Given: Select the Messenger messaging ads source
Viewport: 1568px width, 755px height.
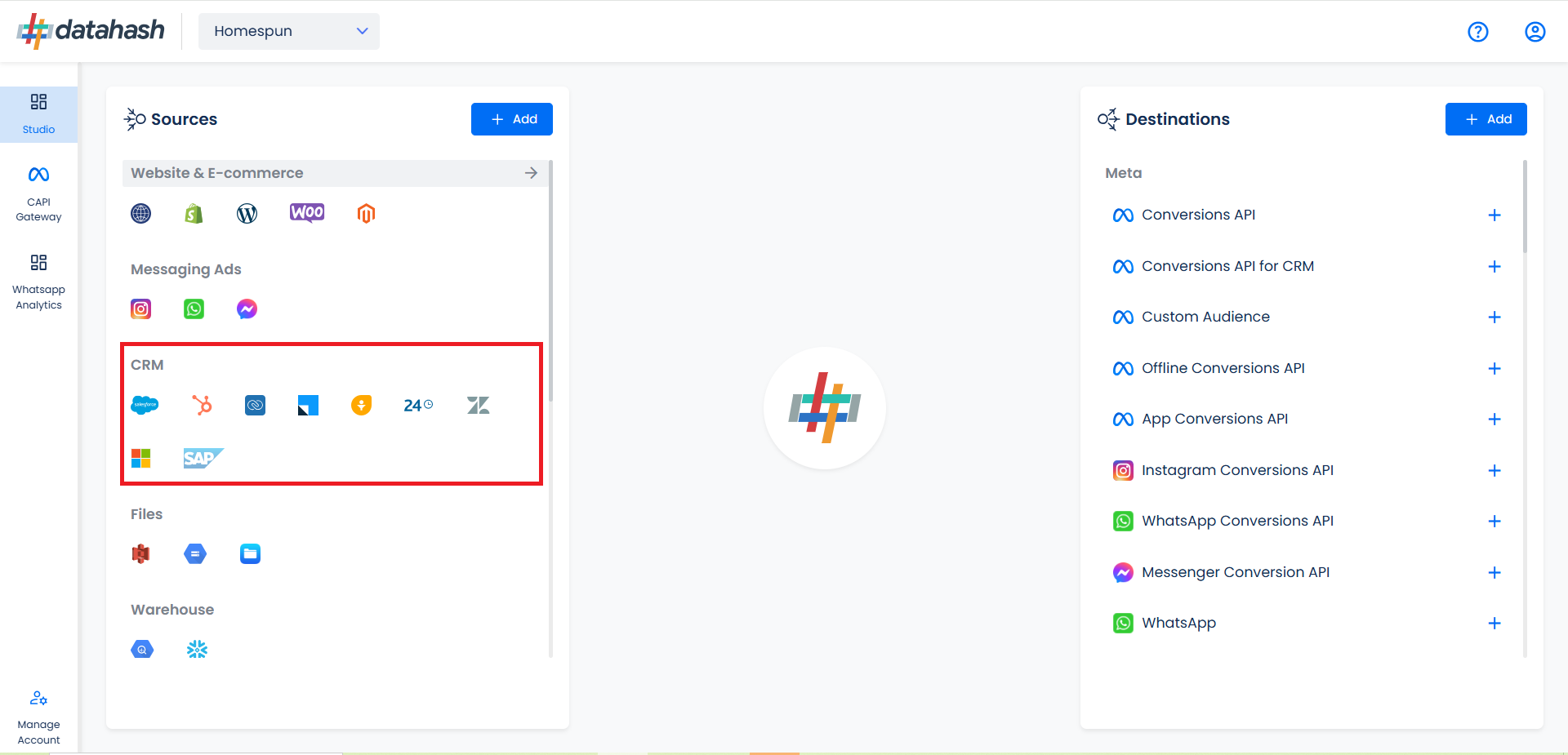Looking at the screenshot, I should pos(247,309).
